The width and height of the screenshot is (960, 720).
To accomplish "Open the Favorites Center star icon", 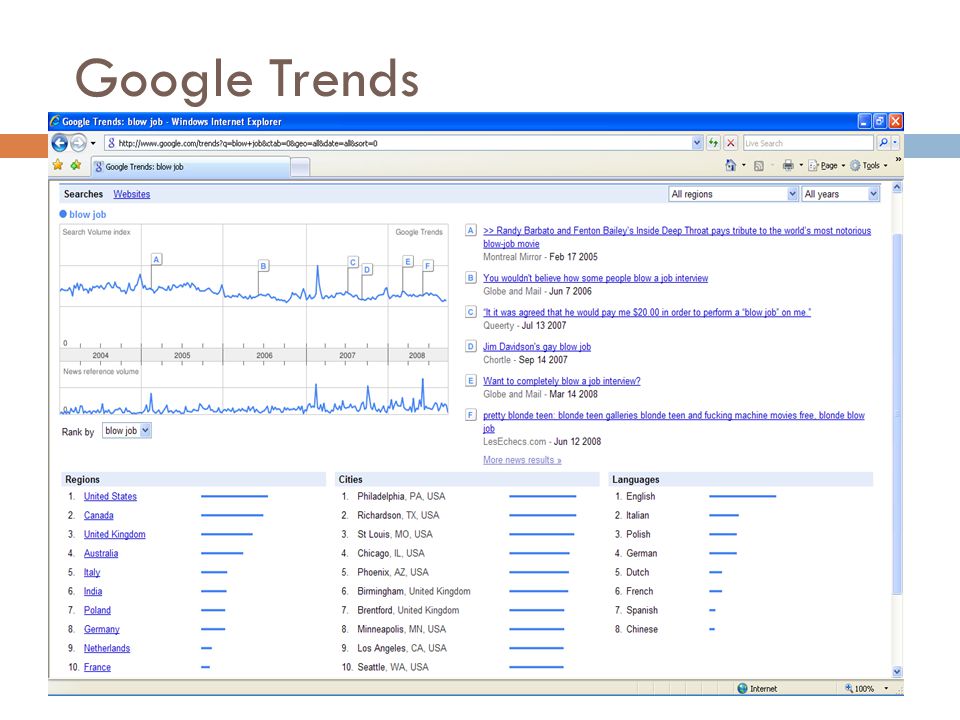I will pyautogui.click(x=58, y=165).
